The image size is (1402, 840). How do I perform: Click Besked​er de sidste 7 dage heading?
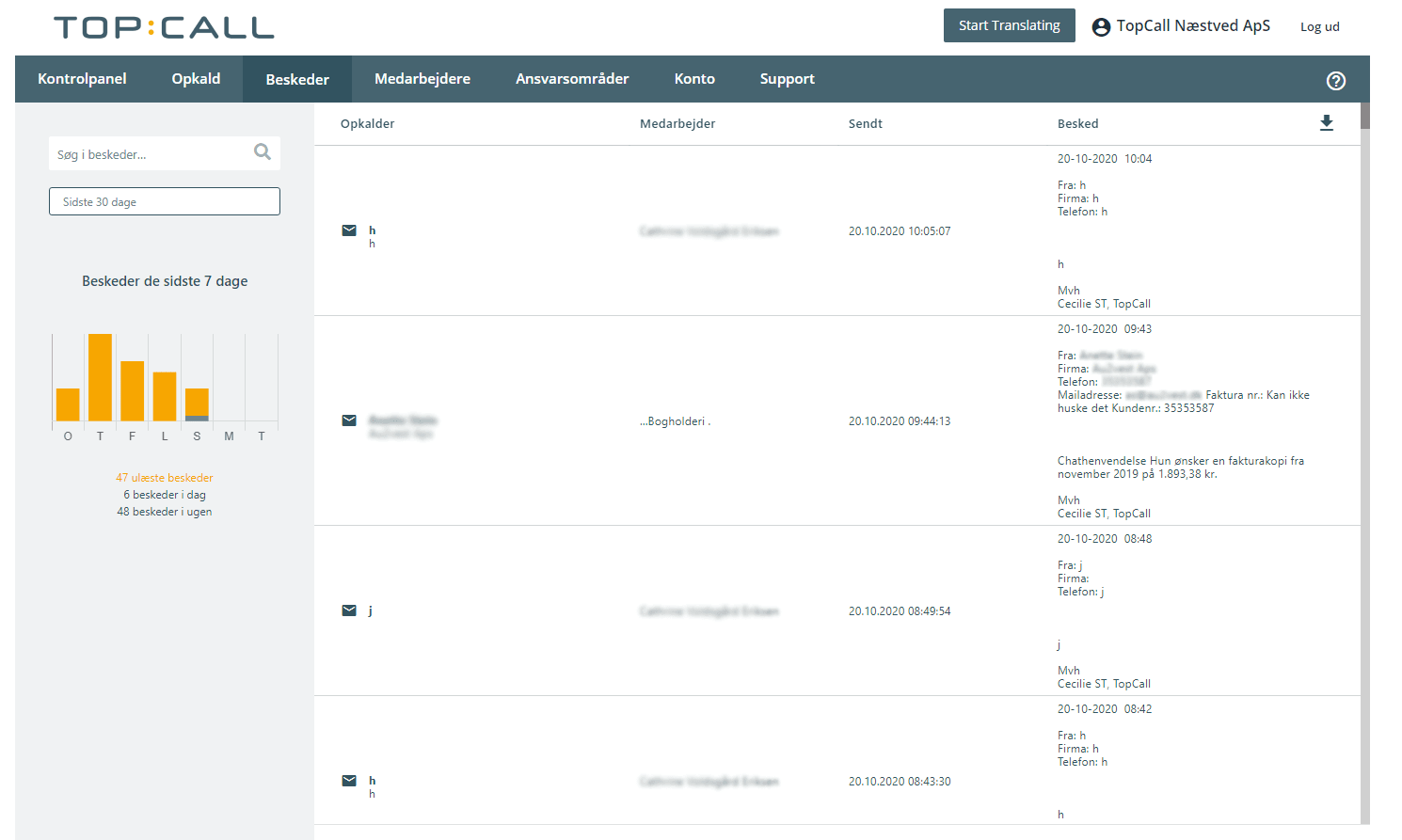165,281
